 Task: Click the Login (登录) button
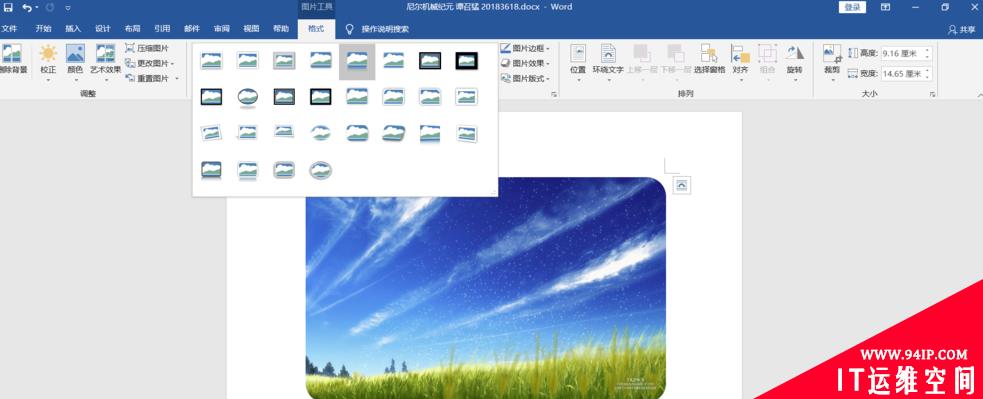point(852,7)
